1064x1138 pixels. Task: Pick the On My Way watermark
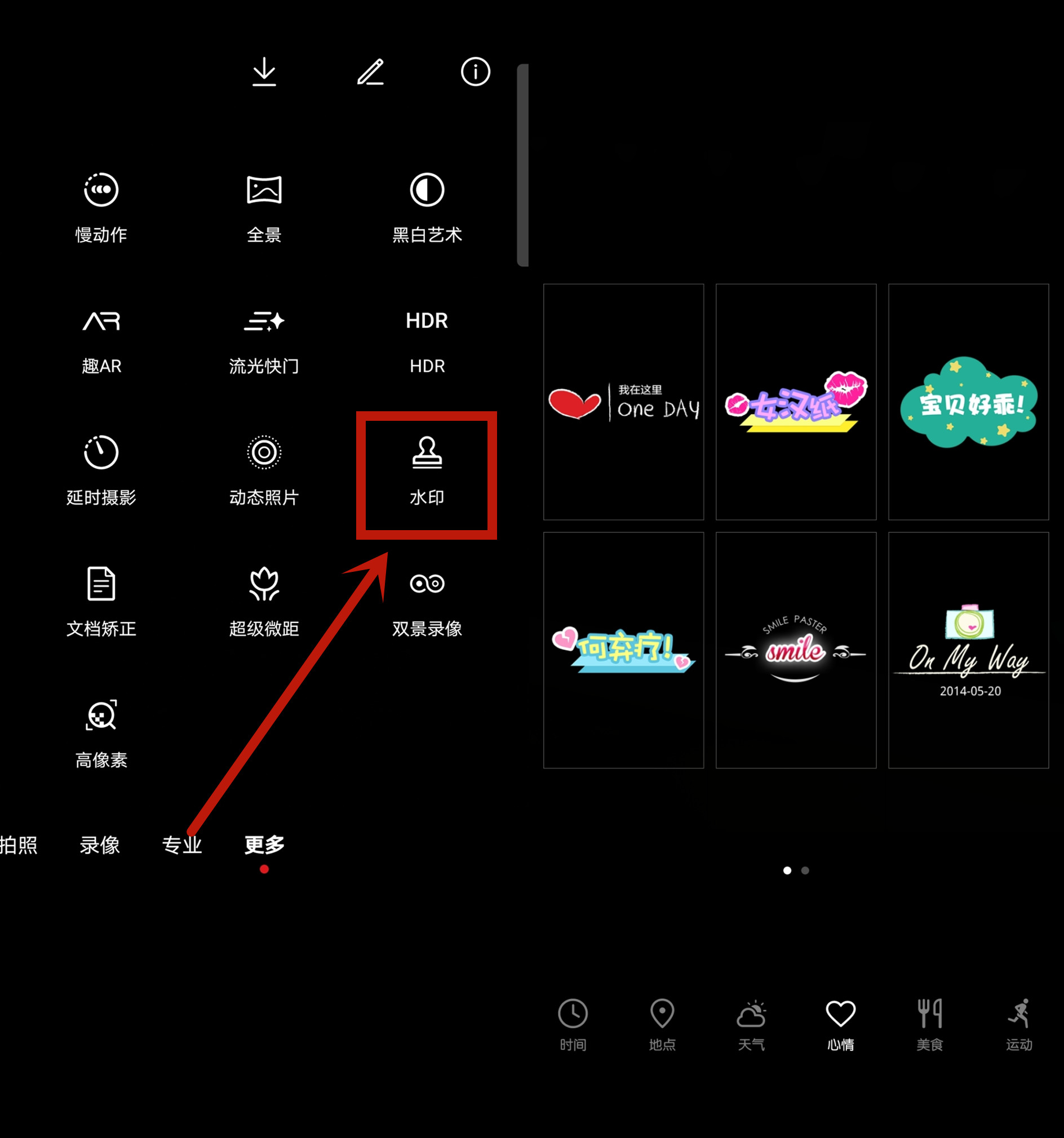(968, 650)
